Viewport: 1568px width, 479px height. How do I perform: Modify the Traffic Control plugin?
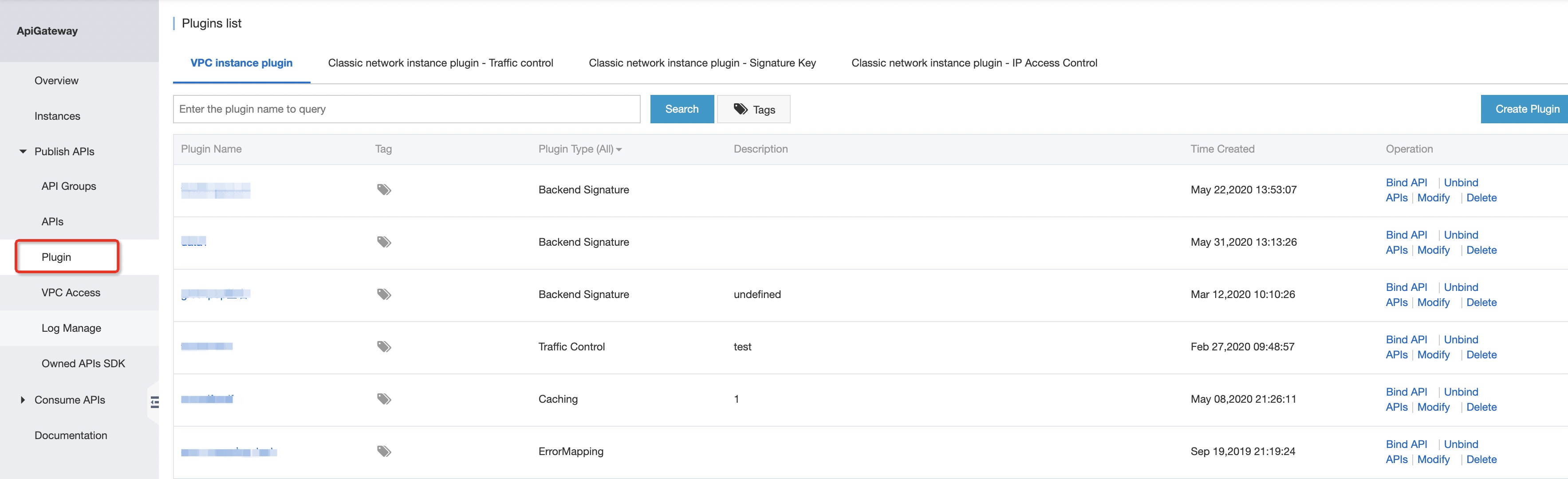(x=1433, y=355)
